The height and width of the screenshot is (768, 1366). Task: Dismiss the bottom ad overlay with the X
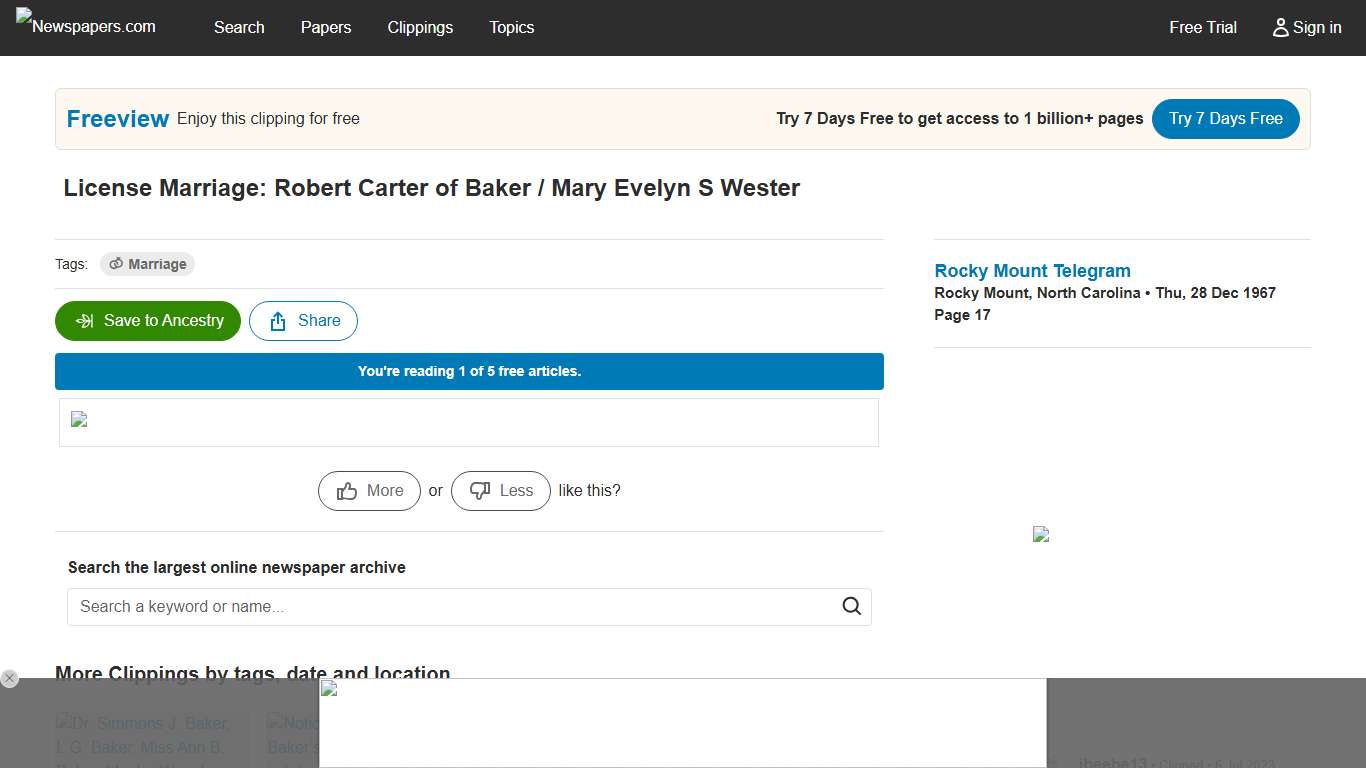[x=10, y=678]
